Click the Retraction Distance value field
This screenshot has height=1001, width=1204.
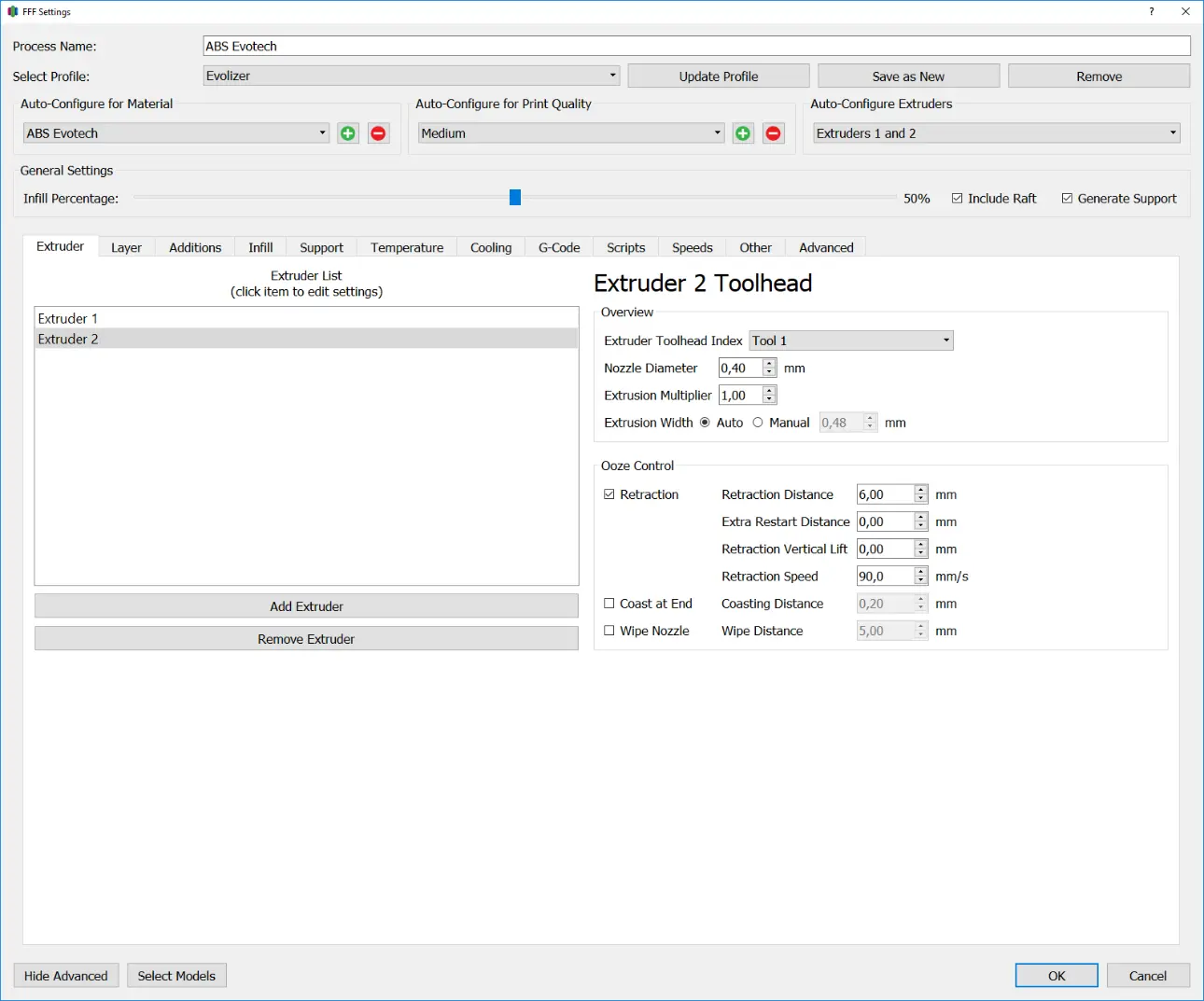(x=885, y=494)
